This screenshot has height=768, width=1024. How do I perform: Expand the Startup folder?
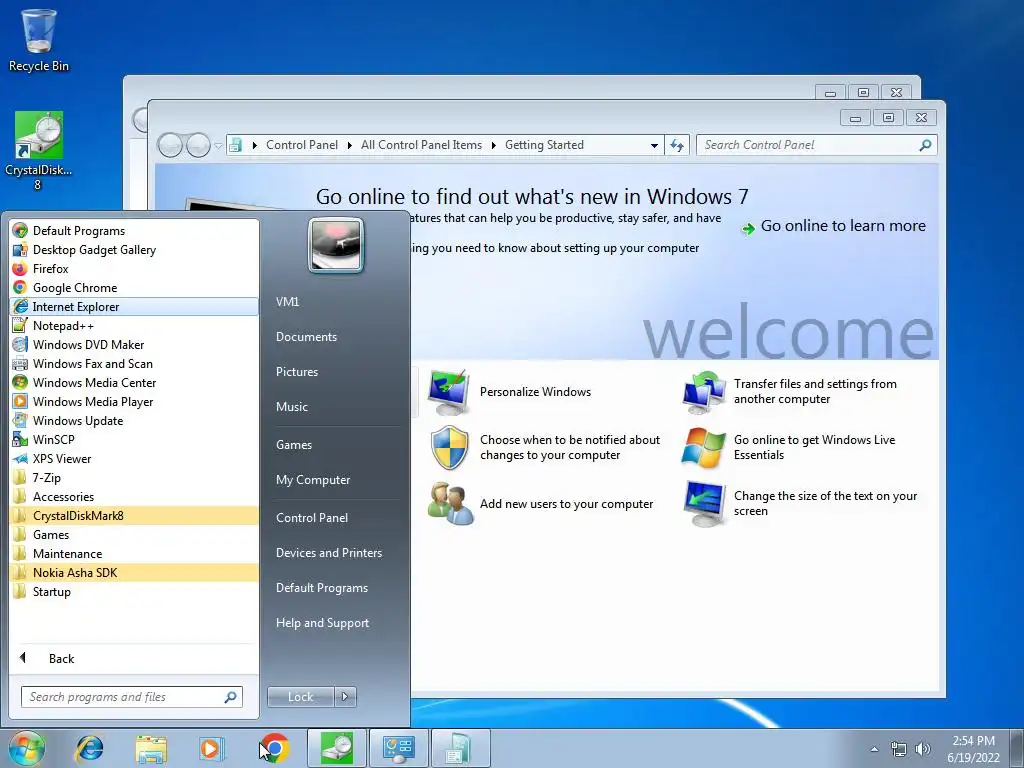[134, 590]
